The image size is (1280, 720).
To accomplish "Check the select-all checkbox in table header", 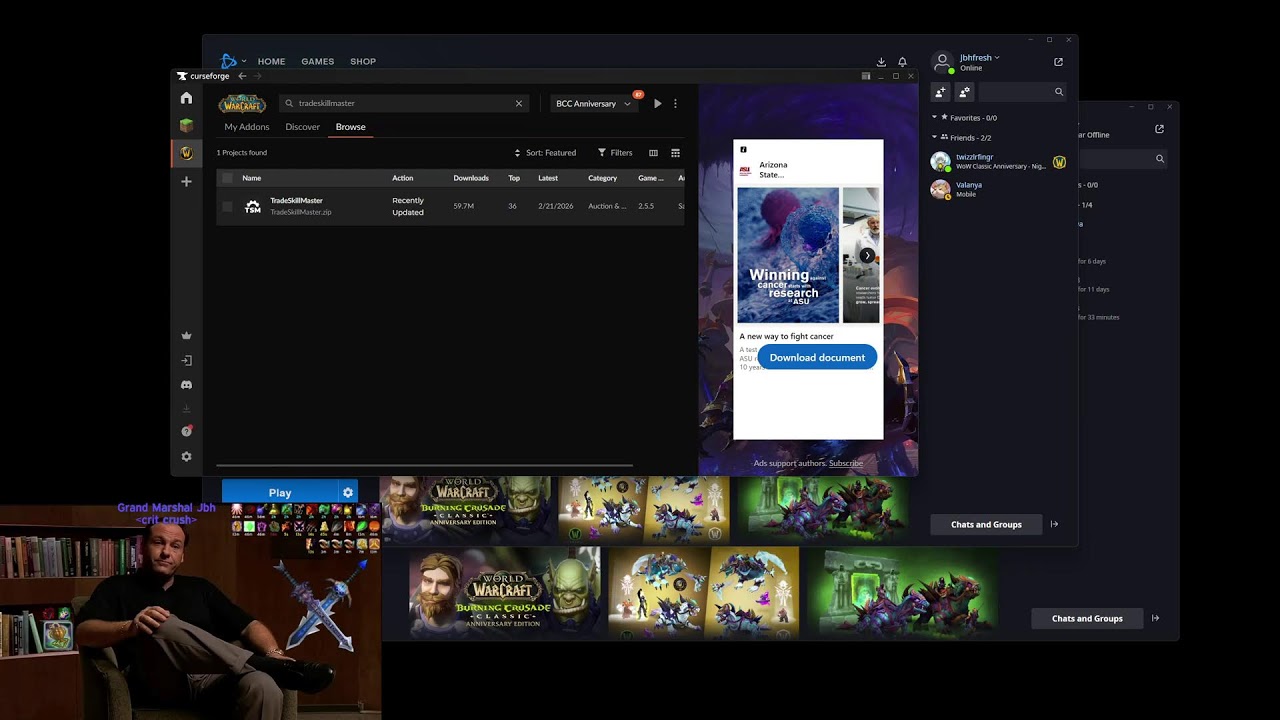I will click(x=227, y=178).
